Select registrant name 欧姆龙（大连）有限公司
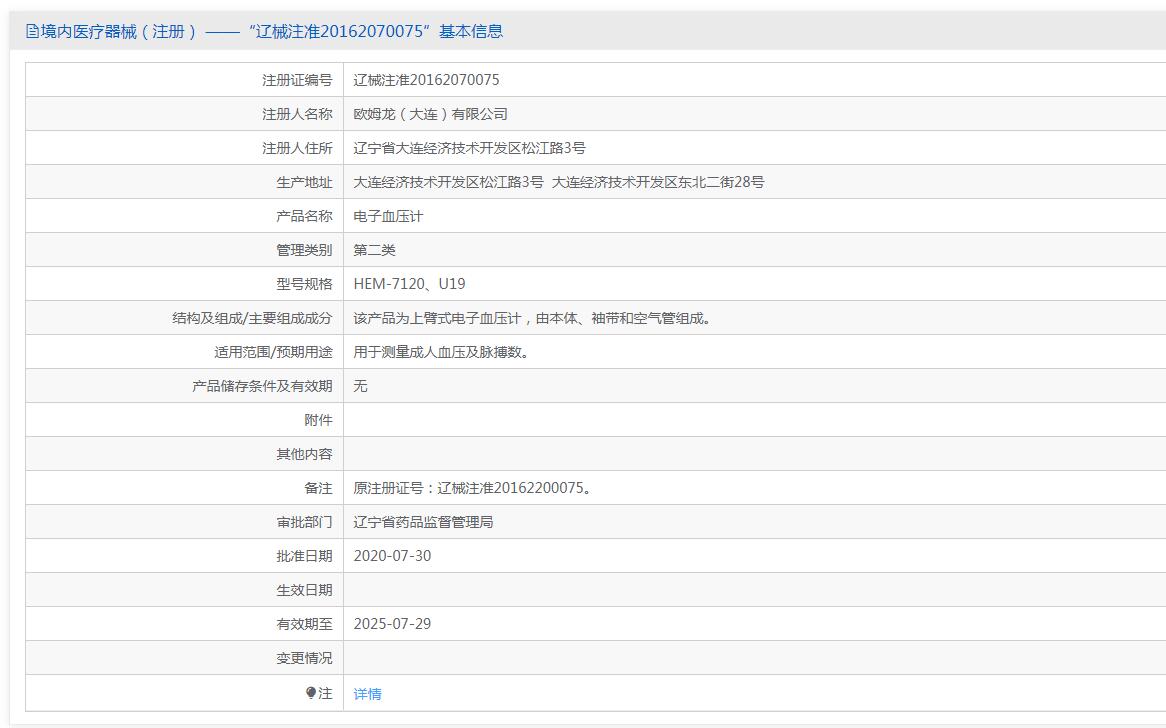The image size is (1166, 728). tap(431, 114)
